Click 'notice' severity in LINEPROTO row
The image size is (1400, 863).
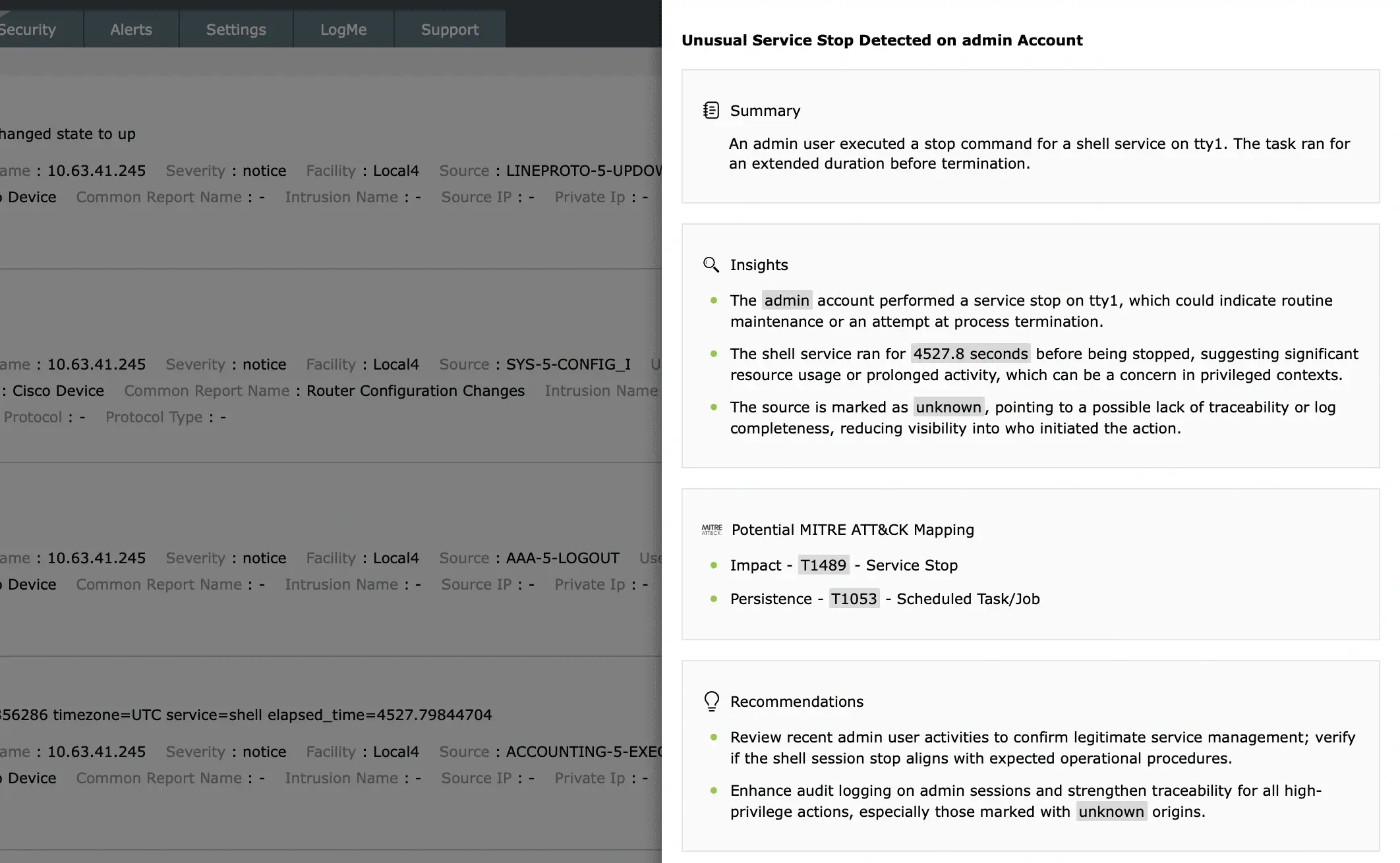(x=264, y=171)
